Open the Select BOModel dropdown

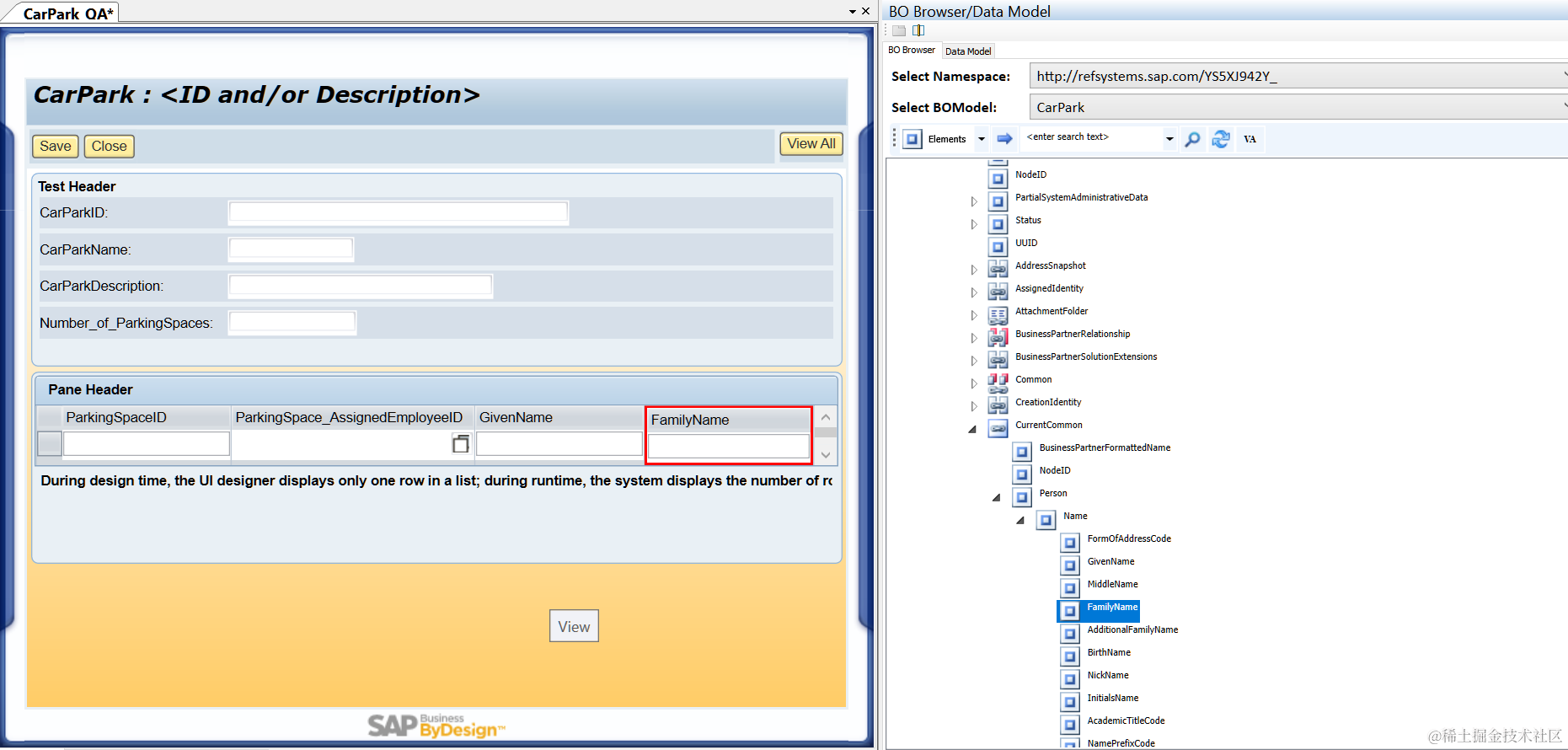[1563, 107]
